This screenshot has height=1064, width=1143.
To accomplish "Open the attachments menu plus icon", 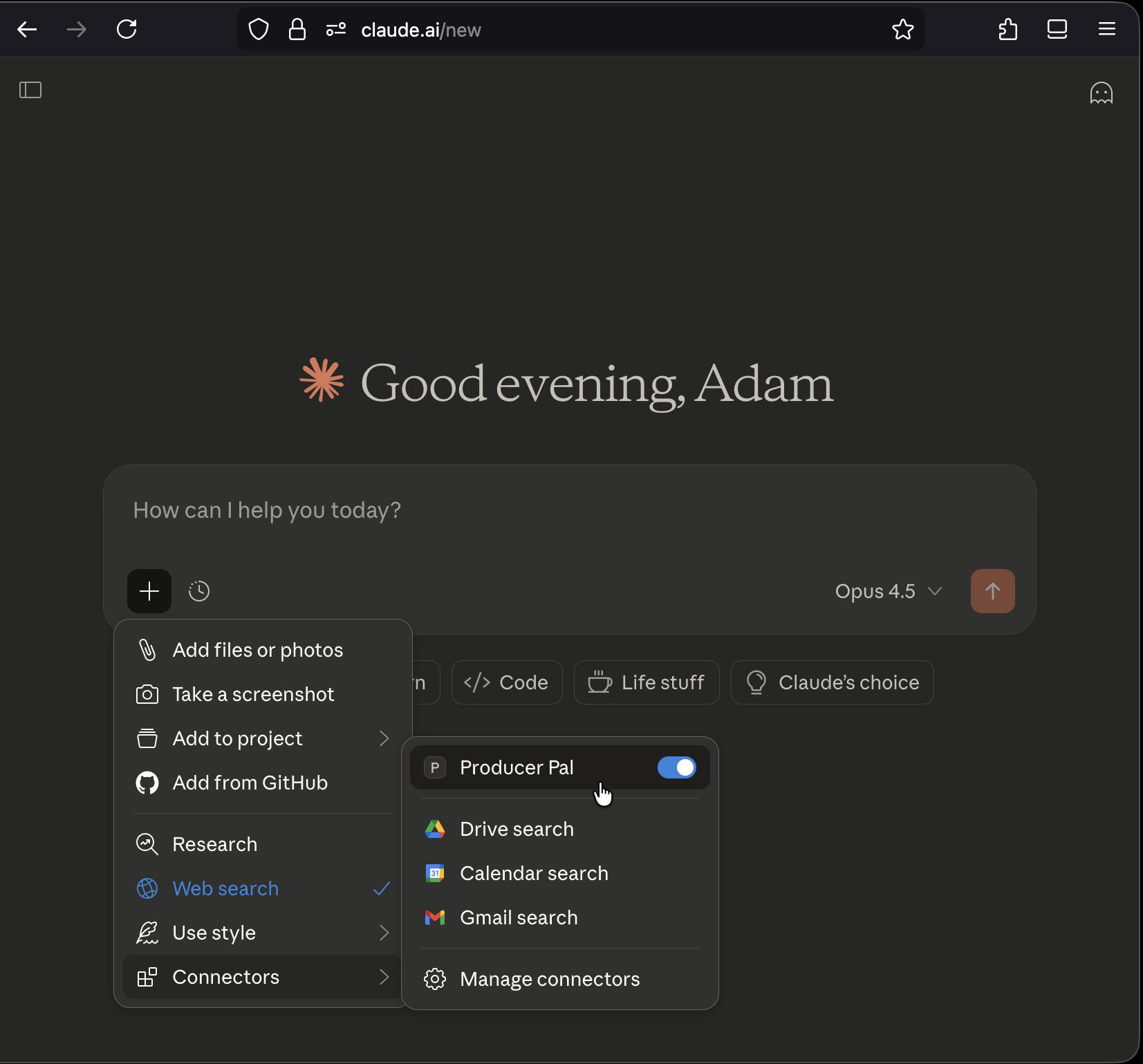I will pyautogui.click(x=149, y=591).
